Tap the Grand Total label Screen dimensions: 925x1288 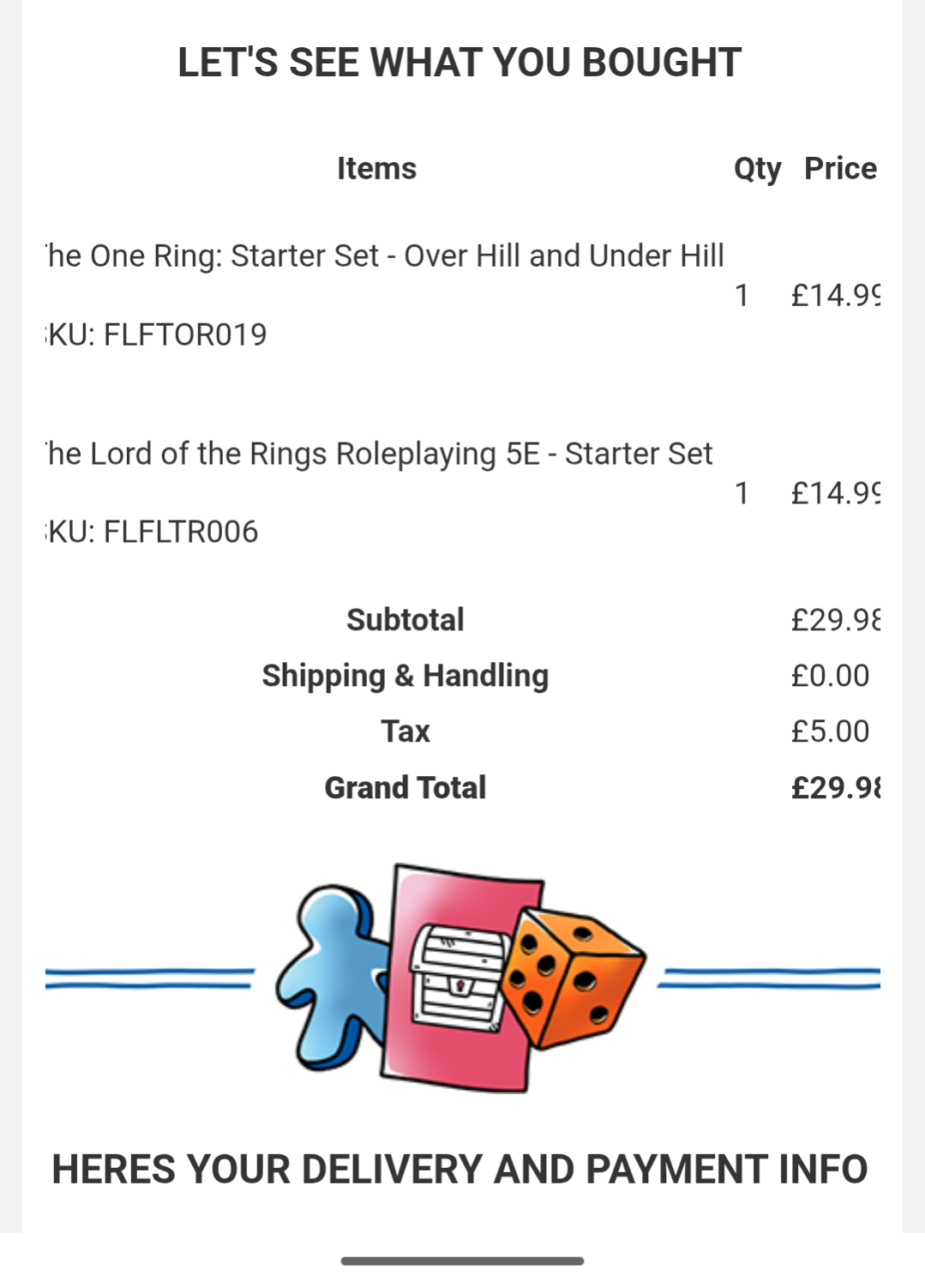405,787
